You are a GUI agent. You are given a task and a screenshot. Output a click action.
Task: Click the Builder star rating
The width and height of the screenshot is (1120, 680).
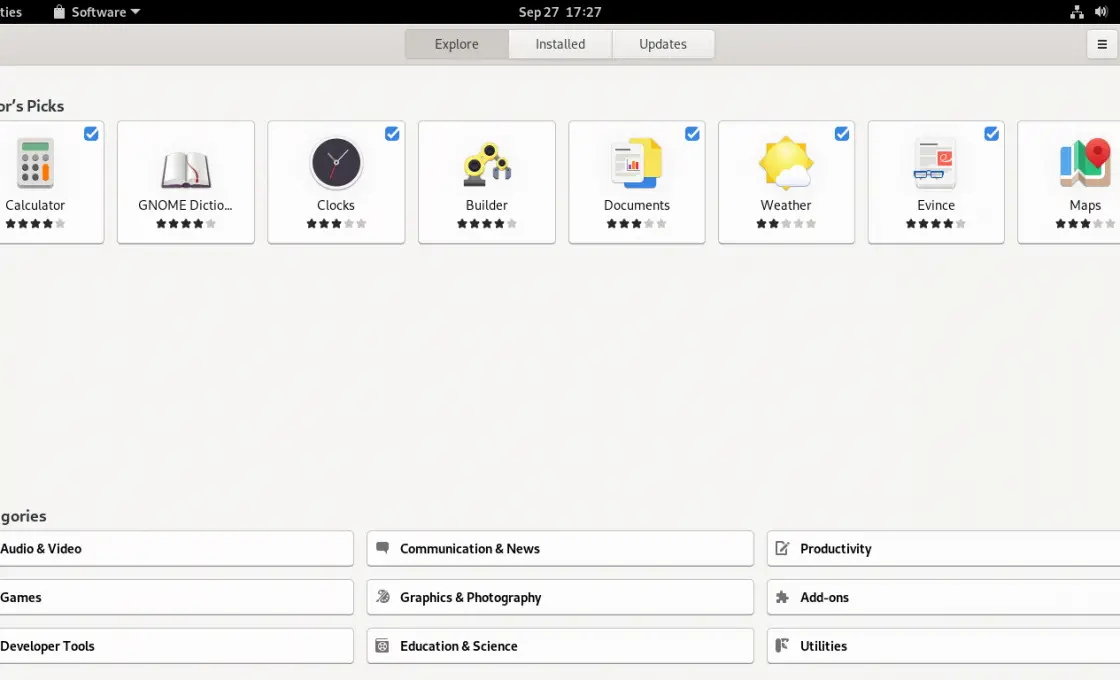click(486, 224)
